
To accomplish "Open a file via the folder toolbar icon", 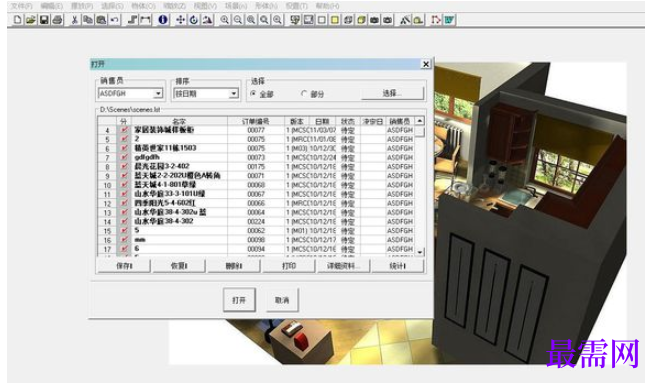I will (31, 20).
